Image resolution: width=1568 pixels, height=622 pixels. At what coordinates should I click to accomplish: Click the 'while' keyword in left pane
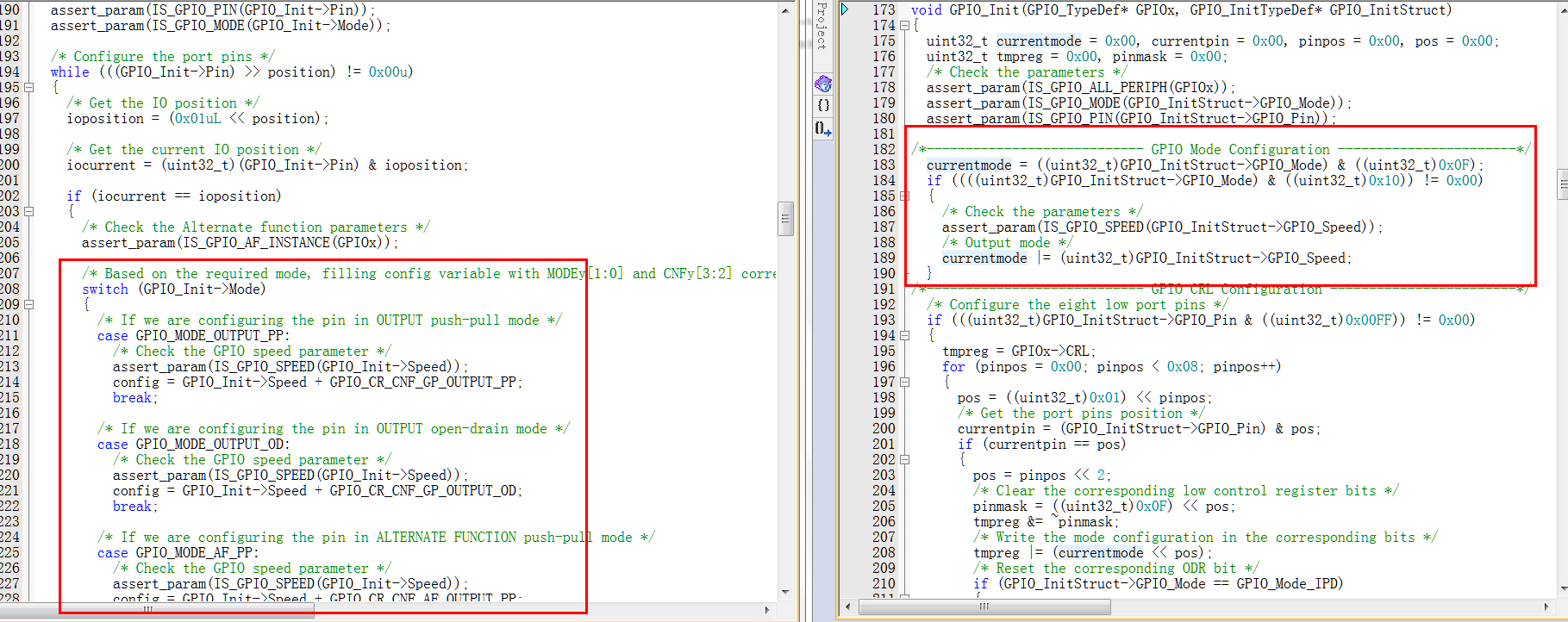[70, 72]
